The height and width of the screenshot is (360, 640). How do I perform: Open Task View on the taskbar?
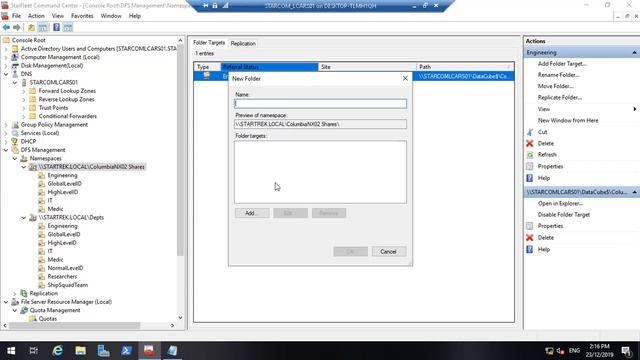[34, 351]
